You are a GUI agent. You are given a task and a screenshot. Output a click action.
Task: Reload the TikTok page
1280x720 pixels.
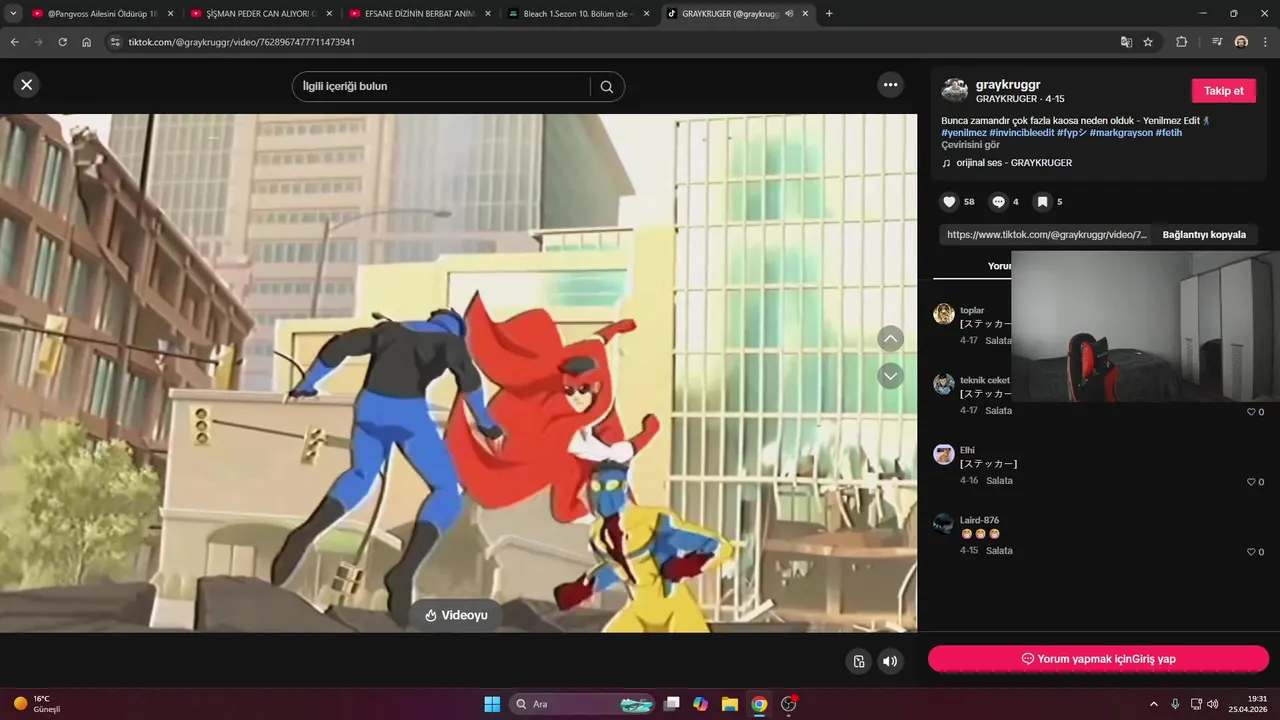(63, 42)
